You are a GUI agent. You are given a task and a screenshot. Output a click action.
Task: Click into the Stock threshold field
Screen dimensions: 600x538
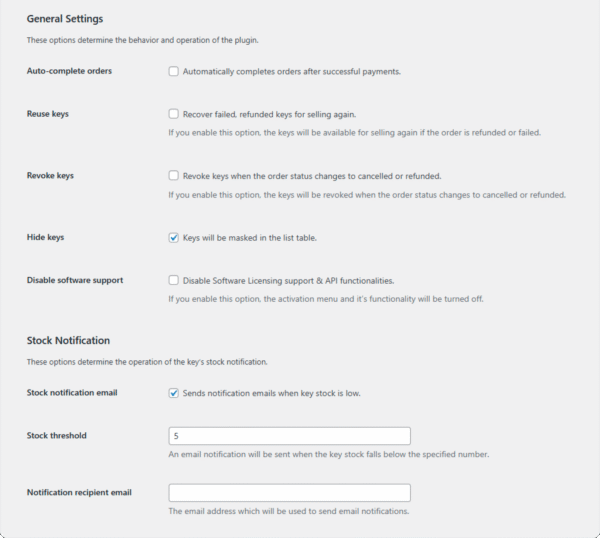pyautogui.click(x=290, y=436)
